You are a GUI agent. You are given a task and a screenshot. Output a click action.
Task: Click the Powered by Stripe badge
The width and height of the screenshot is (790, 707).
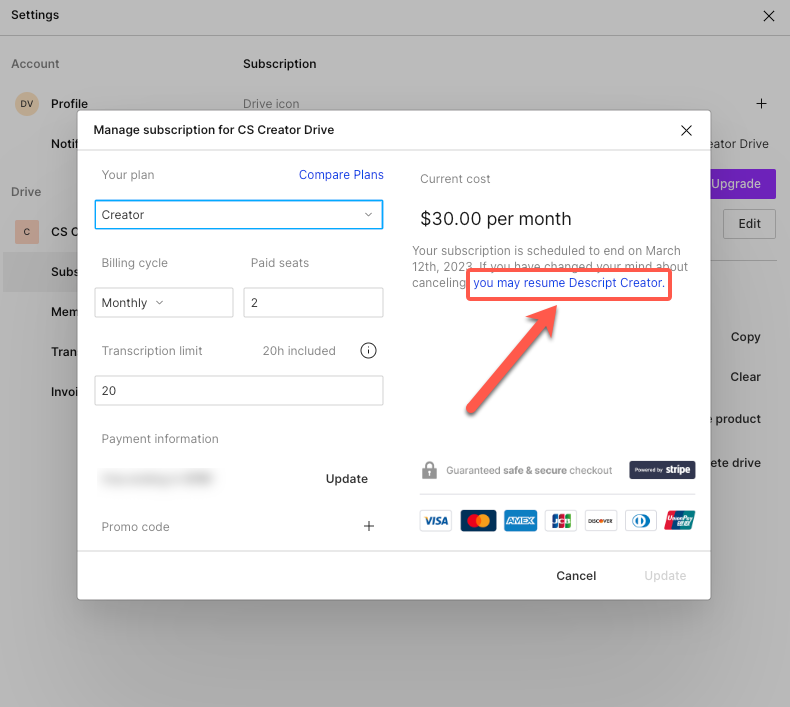click(662, 470)
